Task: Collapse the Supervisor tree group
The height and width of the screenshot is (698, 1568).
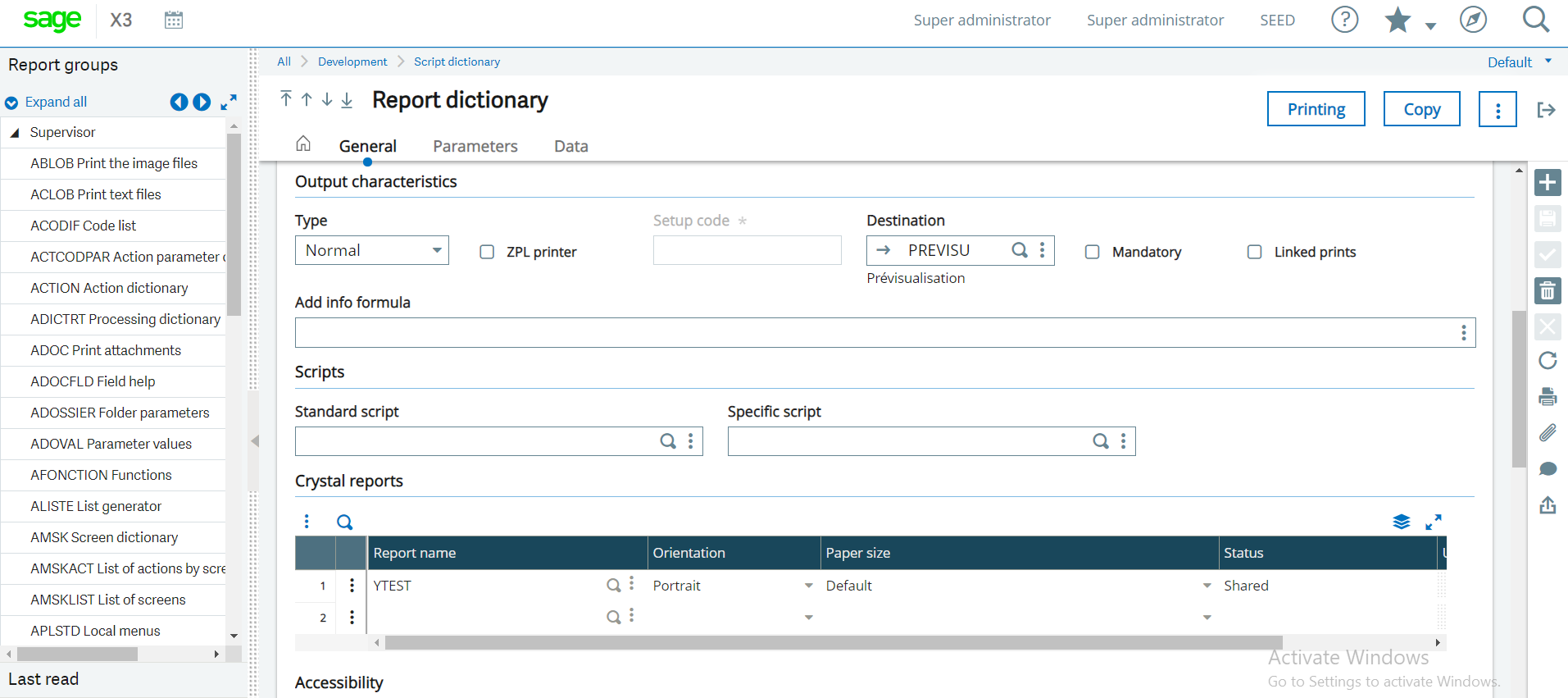Action: [15, 132]
